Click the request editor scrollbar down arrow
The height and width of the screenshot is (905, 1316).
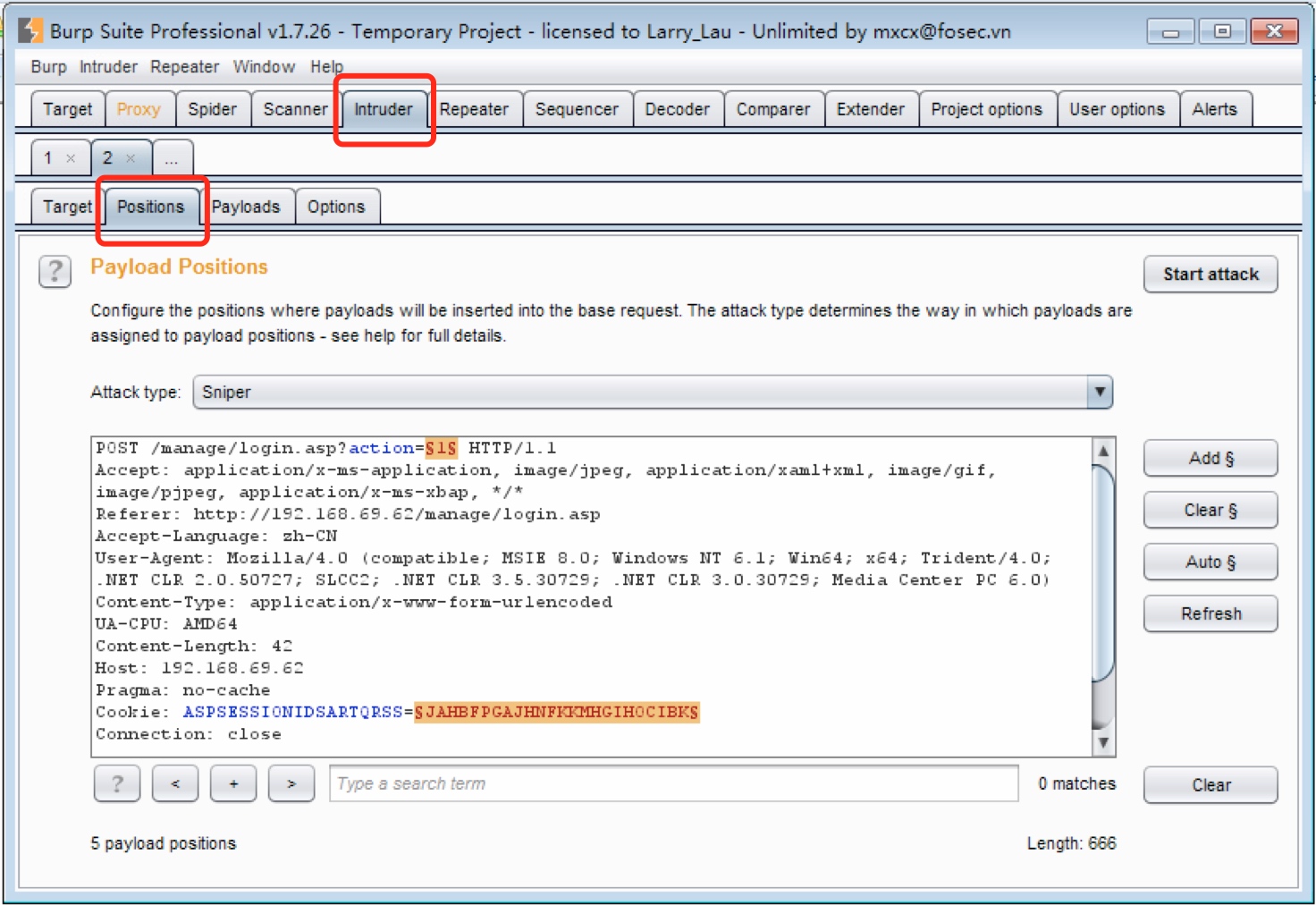click(x=1104, y=743)
